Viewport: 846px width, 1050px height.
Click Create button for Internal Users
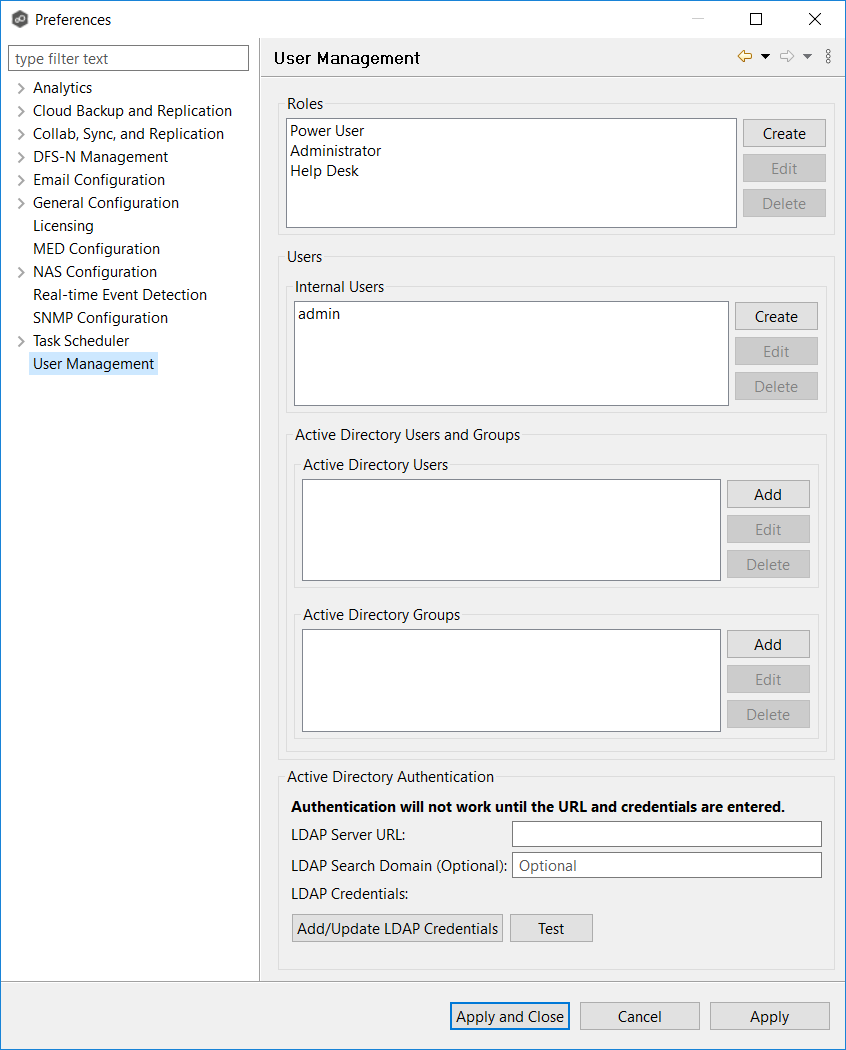point(776,316)
